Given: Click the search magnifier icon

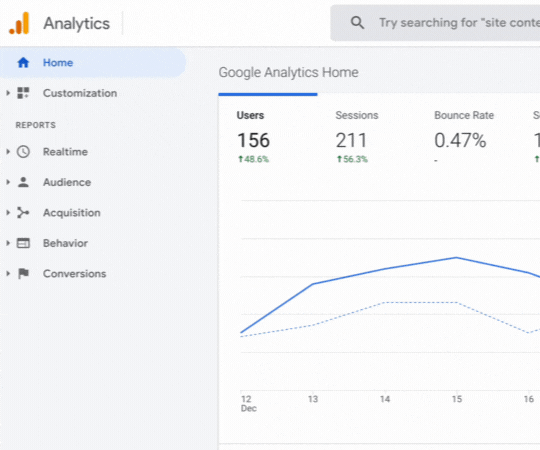Looking at the screenshot, I should point(357,23).
